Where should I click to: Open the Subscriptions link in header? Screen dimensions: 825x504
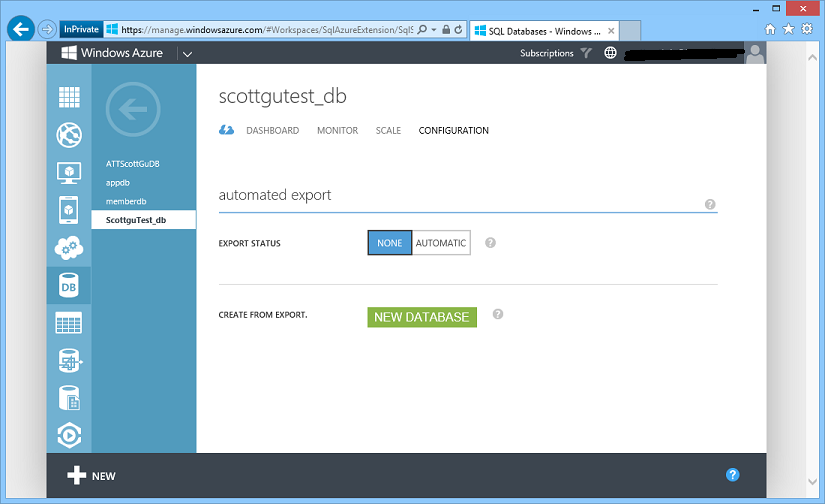coord(547,53)
